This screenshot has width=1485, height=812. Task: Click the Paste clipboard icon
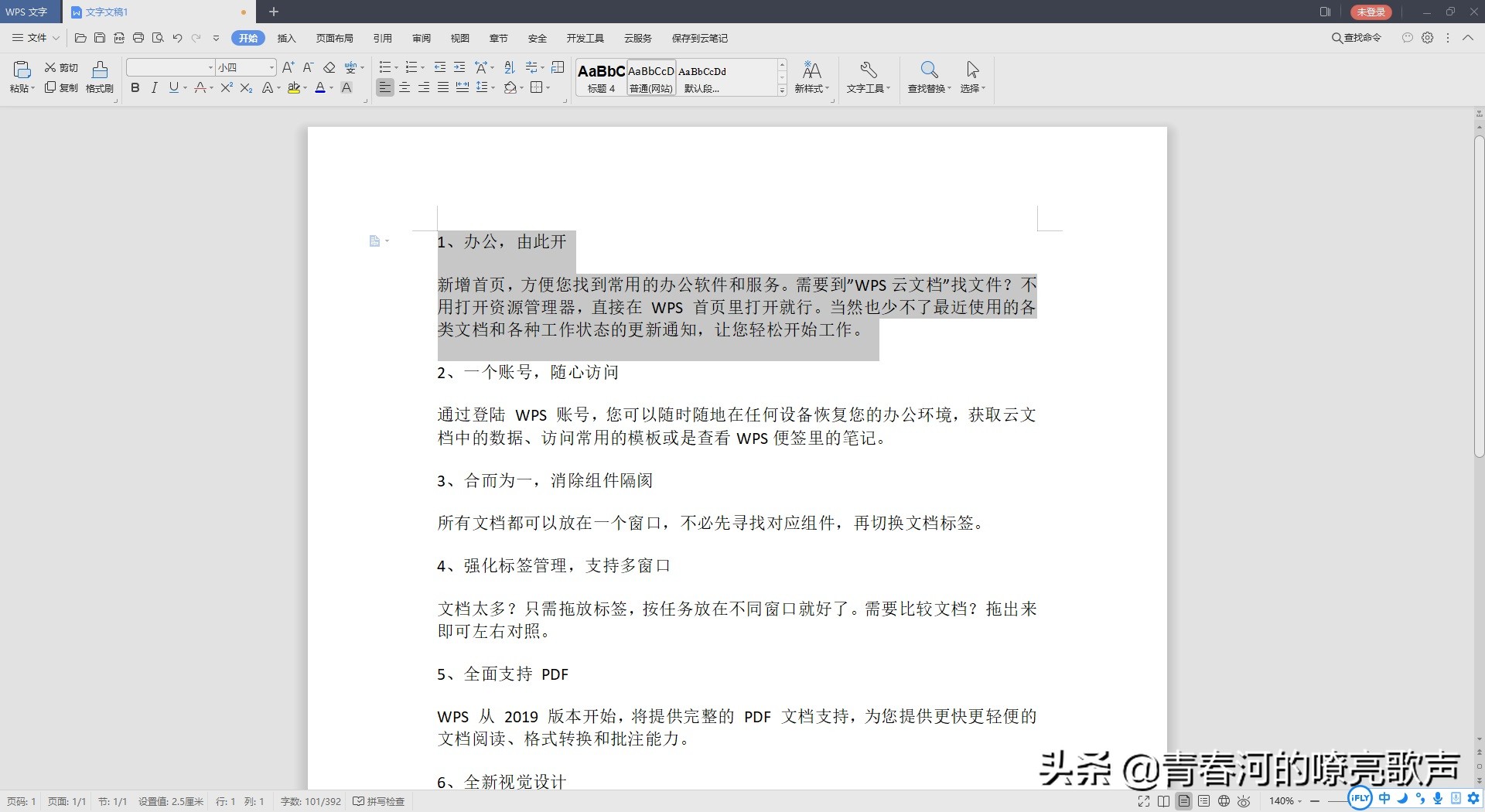[22, 70]
